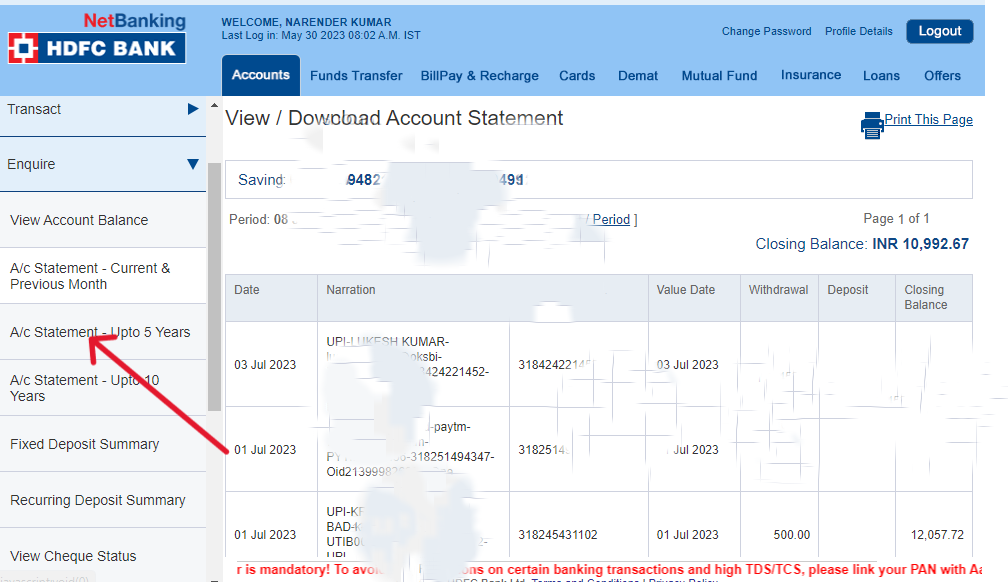1008x582 pixels.
Task: Open View Cheque Status
Action: coord(103,556)
